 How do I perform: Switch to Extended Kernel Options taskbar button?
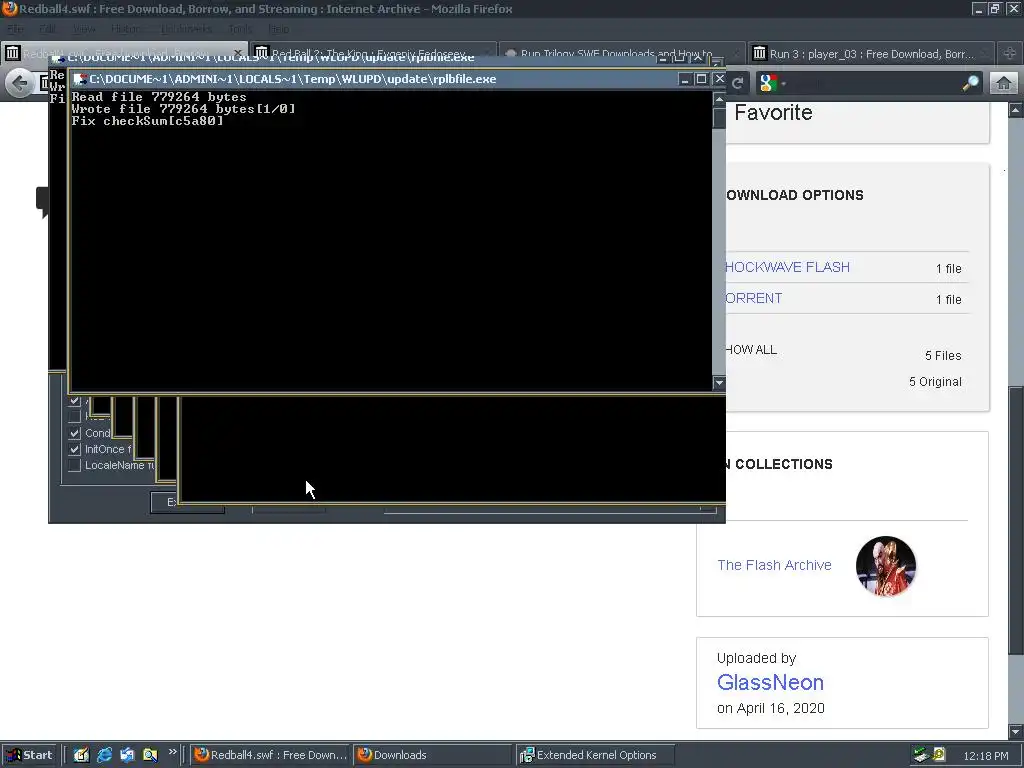coord(595,755)
